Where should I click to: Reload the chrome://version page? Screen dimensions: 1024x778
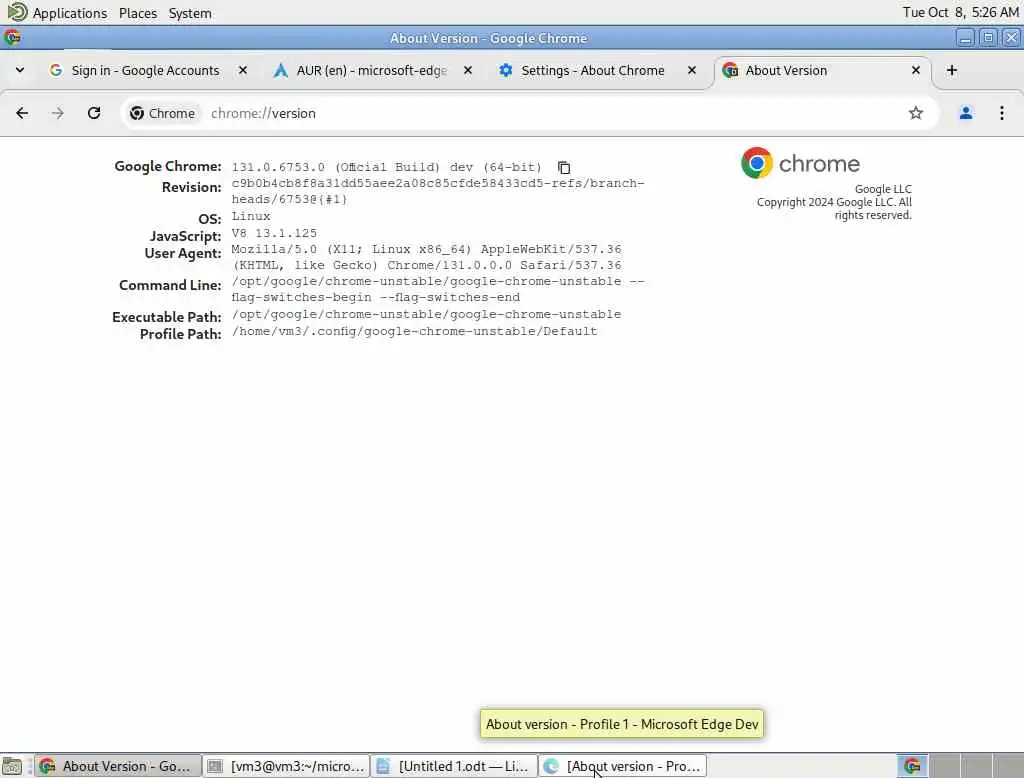(94, 113)
